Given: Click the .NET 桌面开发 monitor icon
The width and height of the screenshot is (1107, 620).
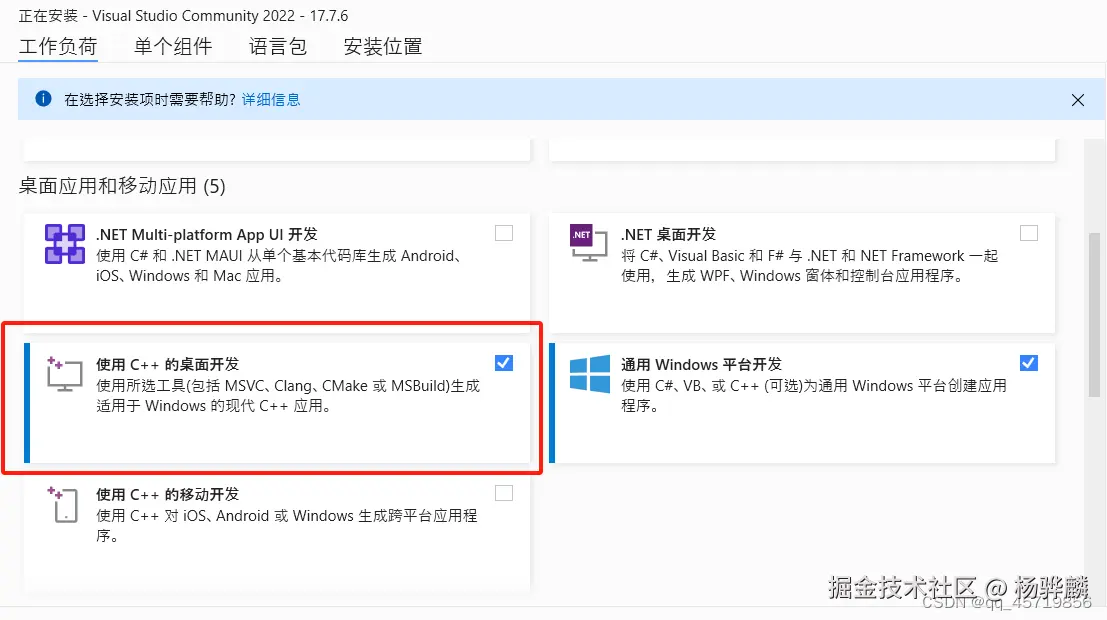Looking at the screenshot, I should (588, 243).
